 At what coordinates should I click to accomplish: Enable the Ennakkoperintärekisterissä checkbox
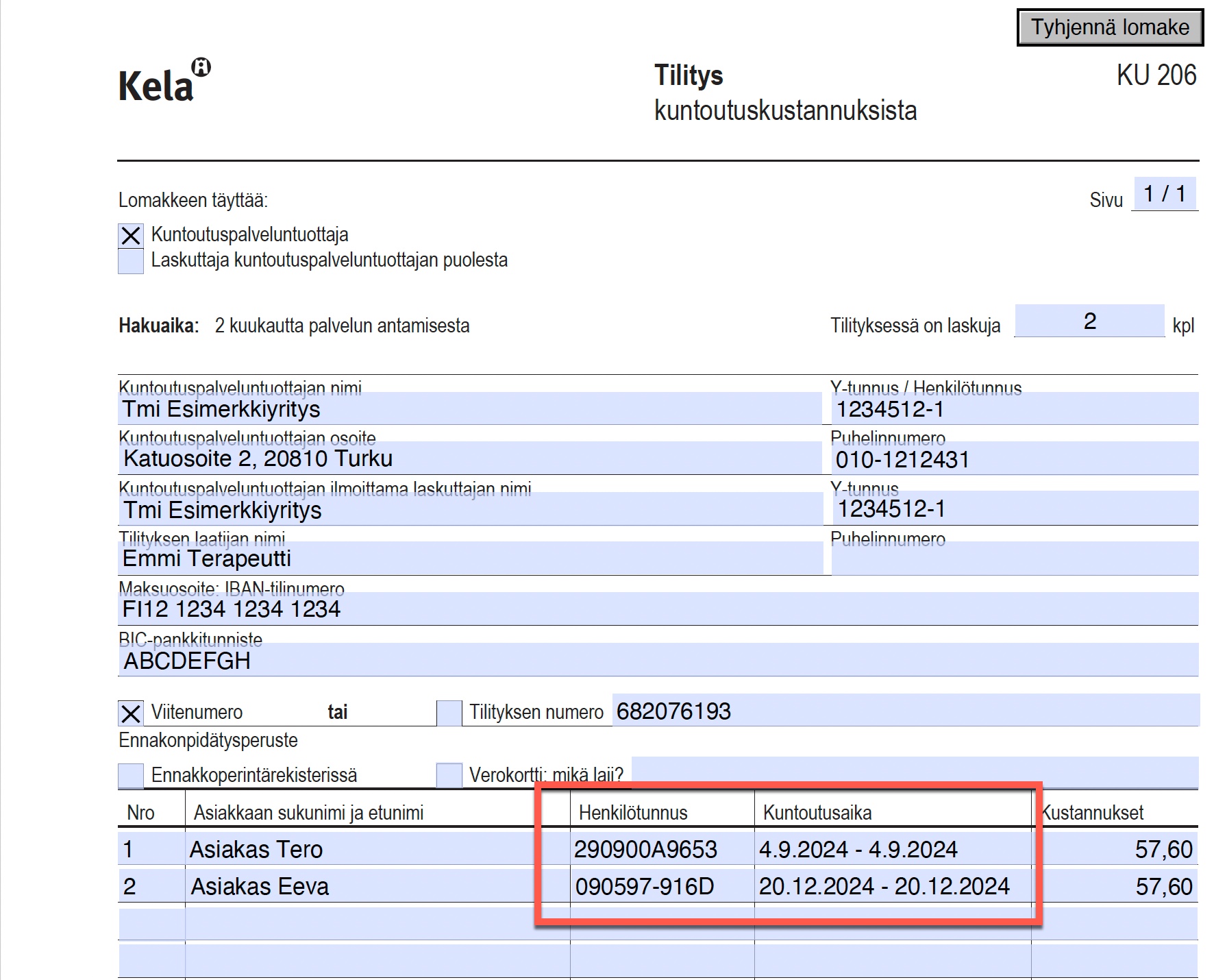[130, 776]
